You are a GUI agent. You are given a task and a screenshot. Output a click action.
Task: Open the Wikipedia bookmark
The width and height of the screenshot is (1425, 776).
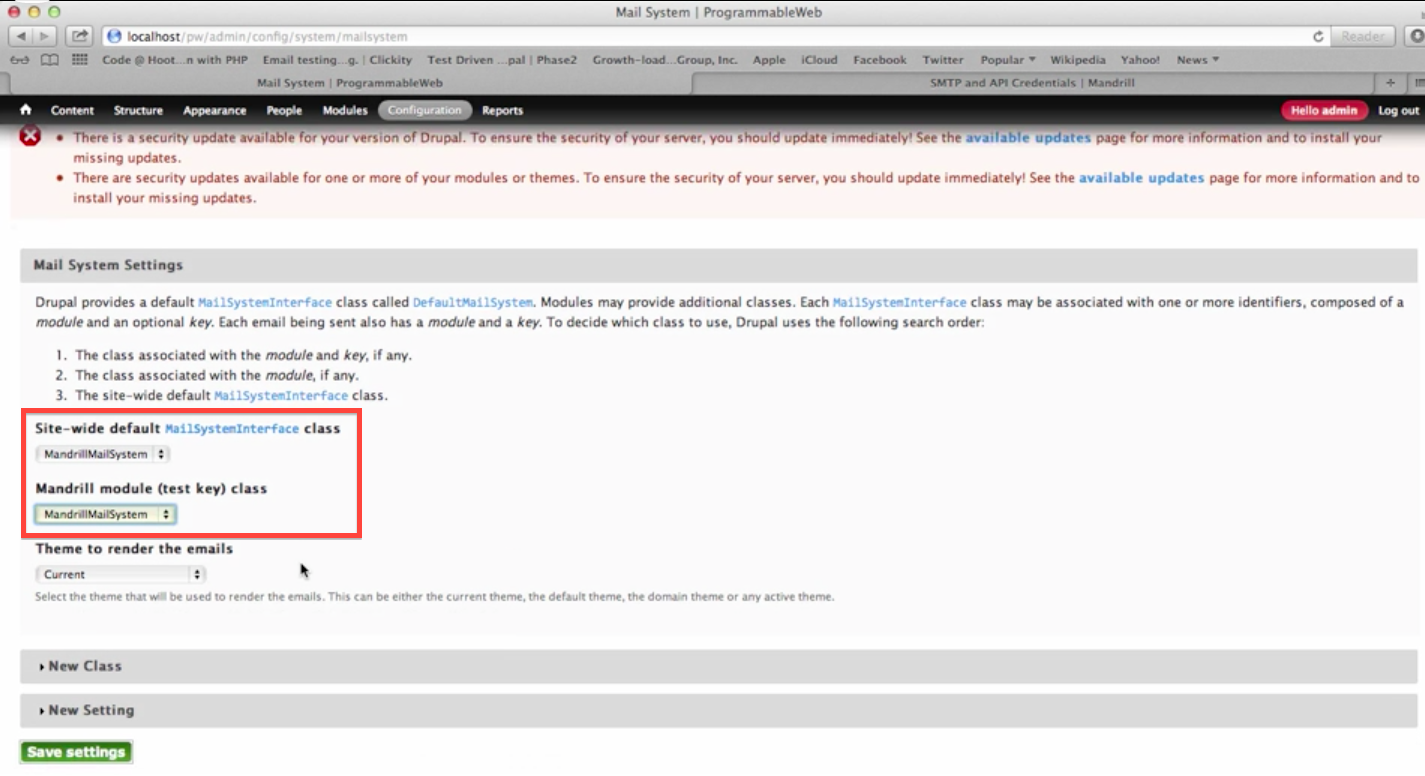point(1078,60)
